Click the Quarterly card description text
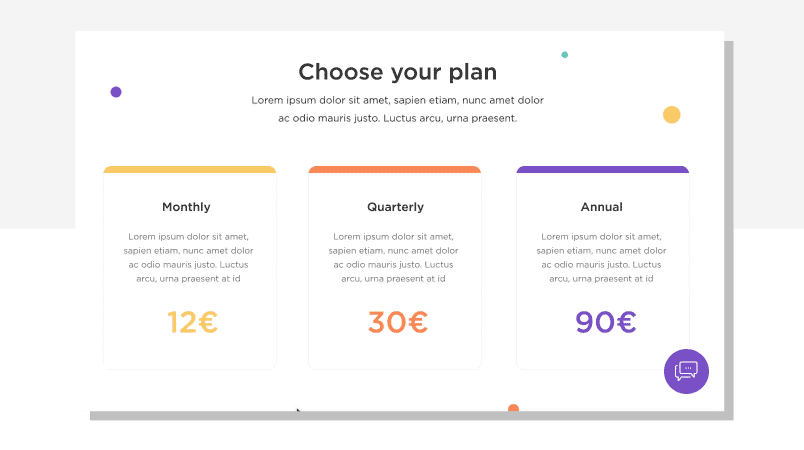Image resolution: width=804 pixels, height=450 pixels. (x=393, y=258)
